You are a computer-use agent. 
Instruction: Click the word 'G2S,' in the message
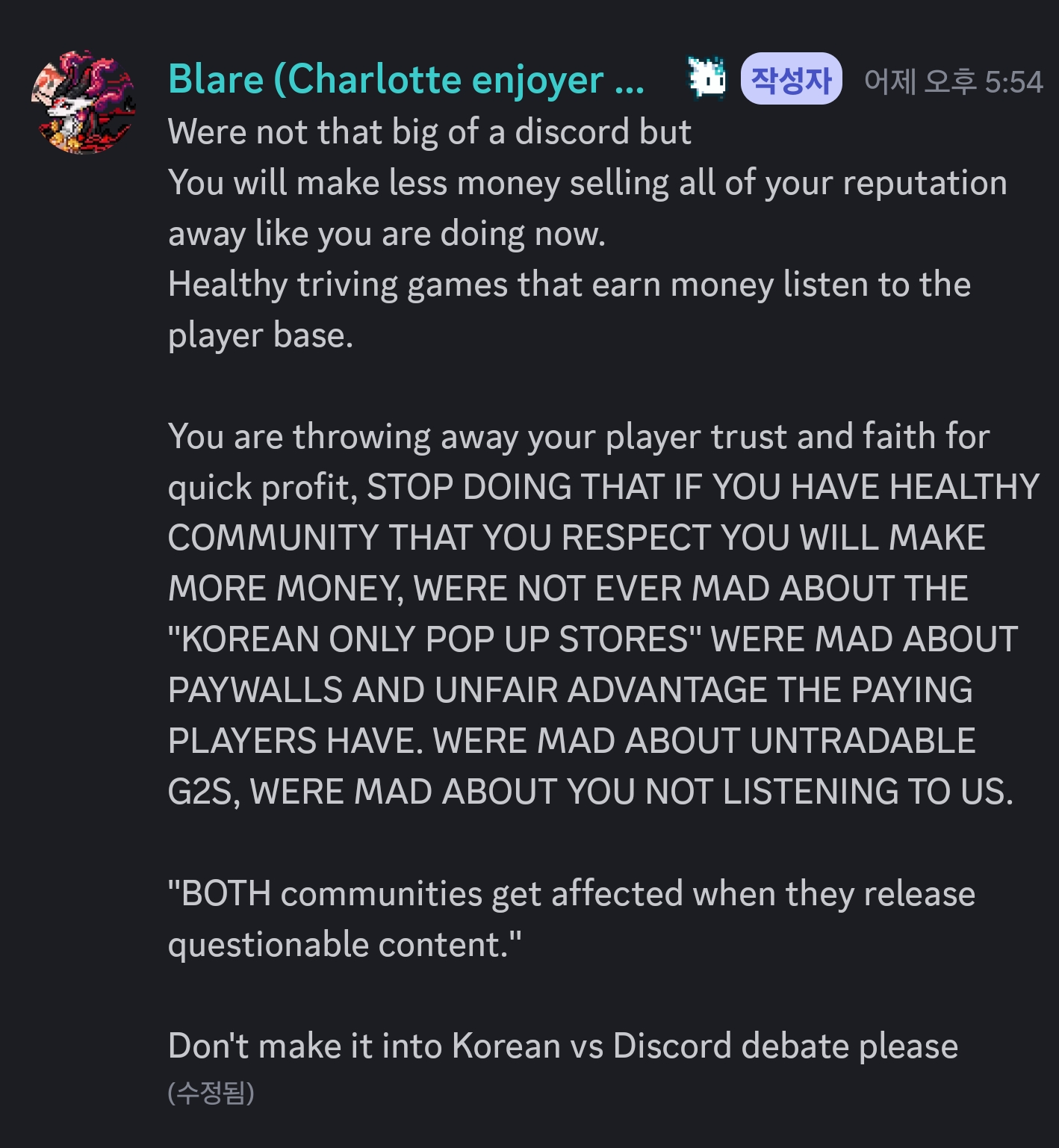click(x=204, y=792)
